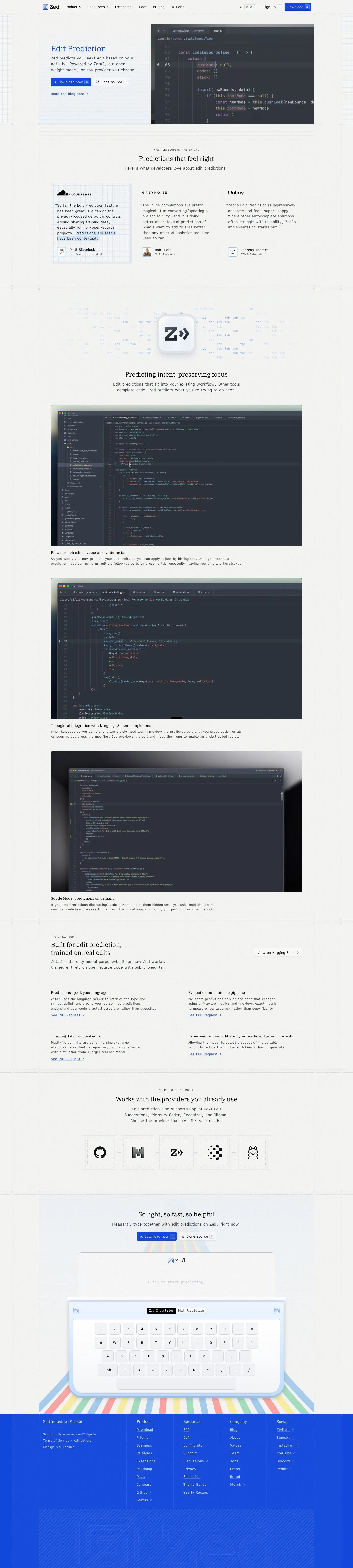Switch to Edit Prediction keyboard toggle
353x1568 pixels.
pyautogui.click(x=191, y=1310)
